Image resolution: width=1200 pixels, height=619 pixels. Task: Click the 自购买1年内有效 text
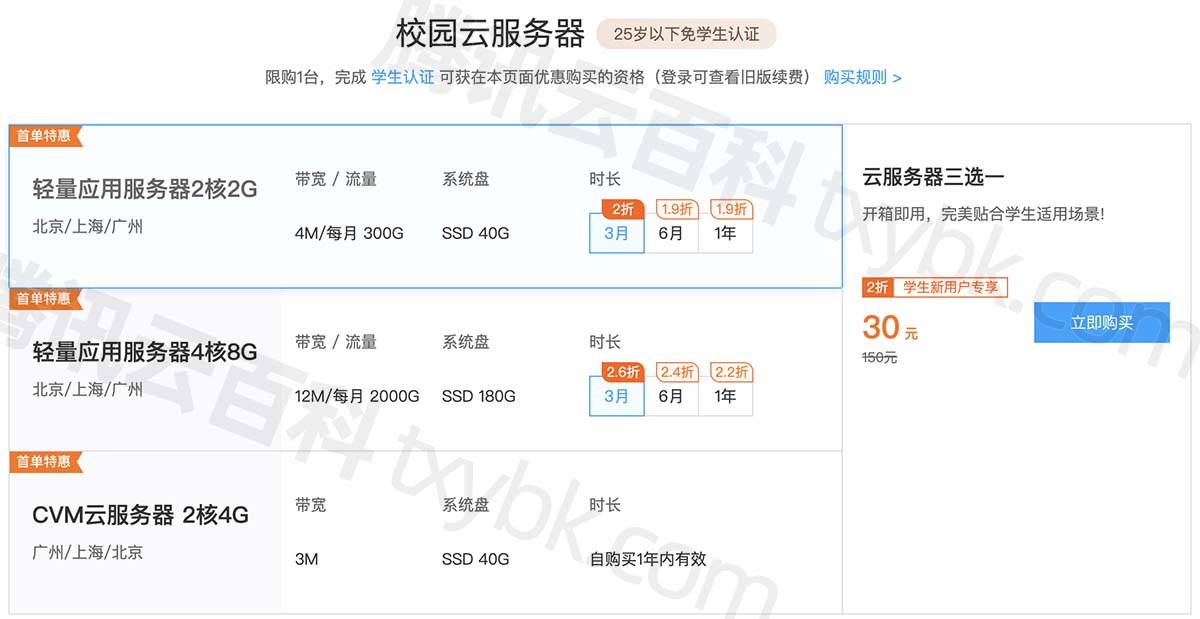coord(648,559)
